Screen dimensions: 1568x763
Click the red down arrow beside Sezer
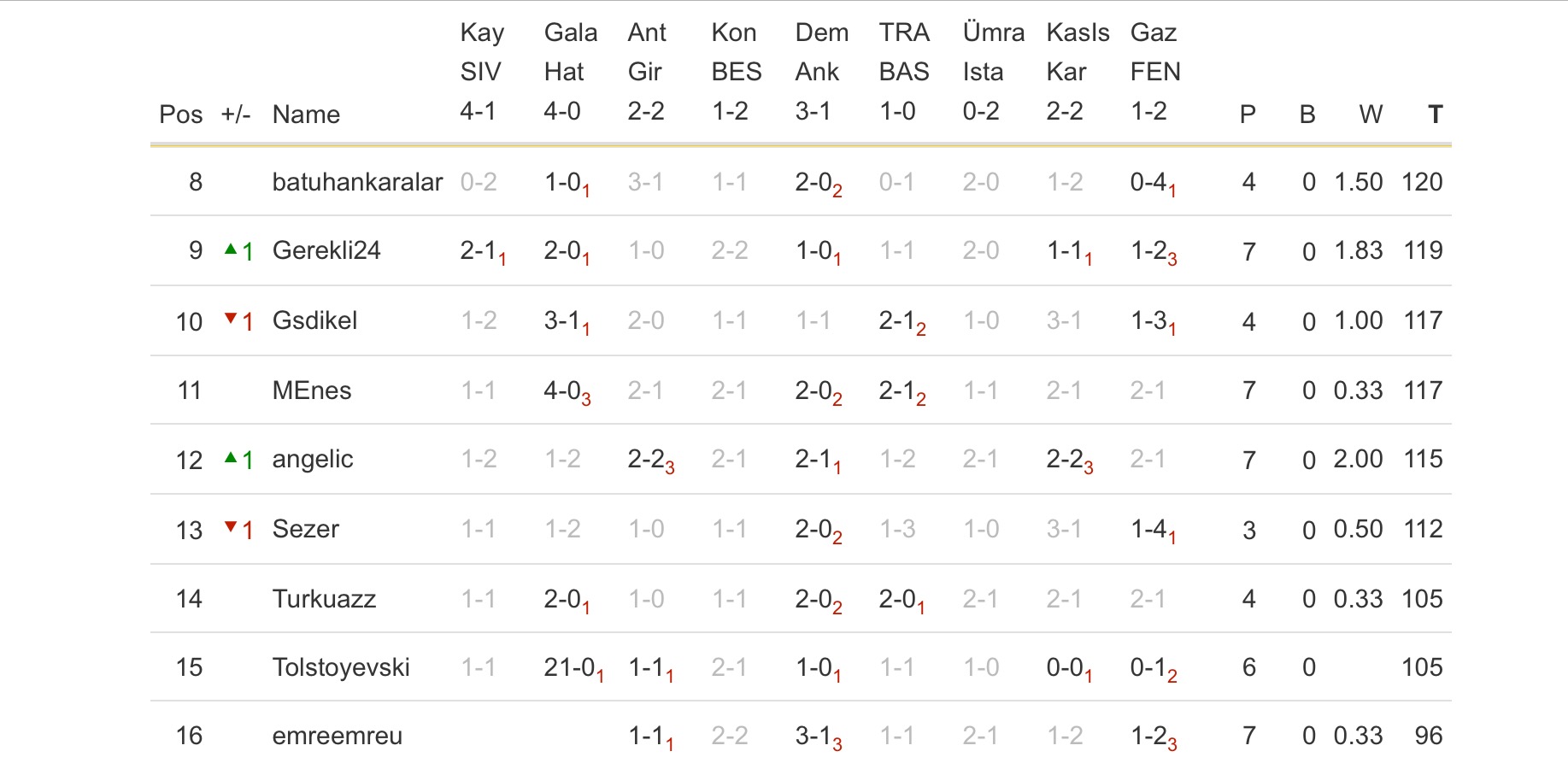click(231, 527)
